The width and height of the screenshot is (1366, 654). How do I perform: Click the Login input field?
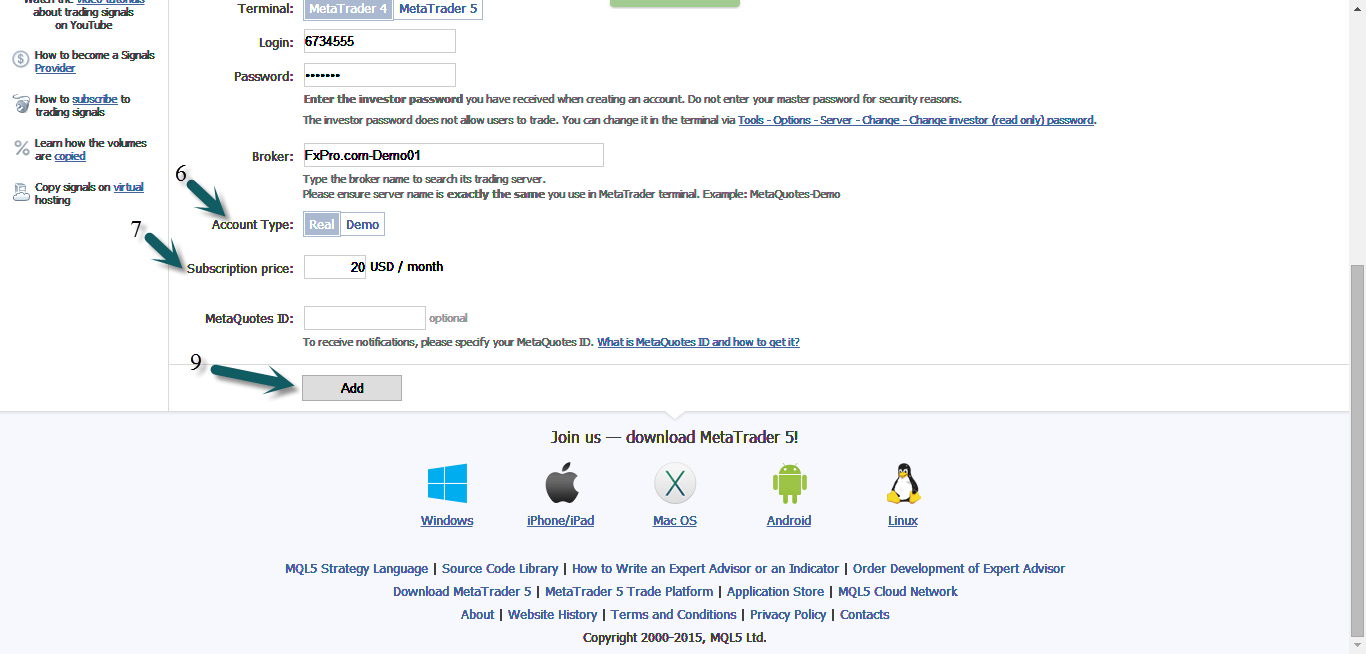[x=380, y=41]
